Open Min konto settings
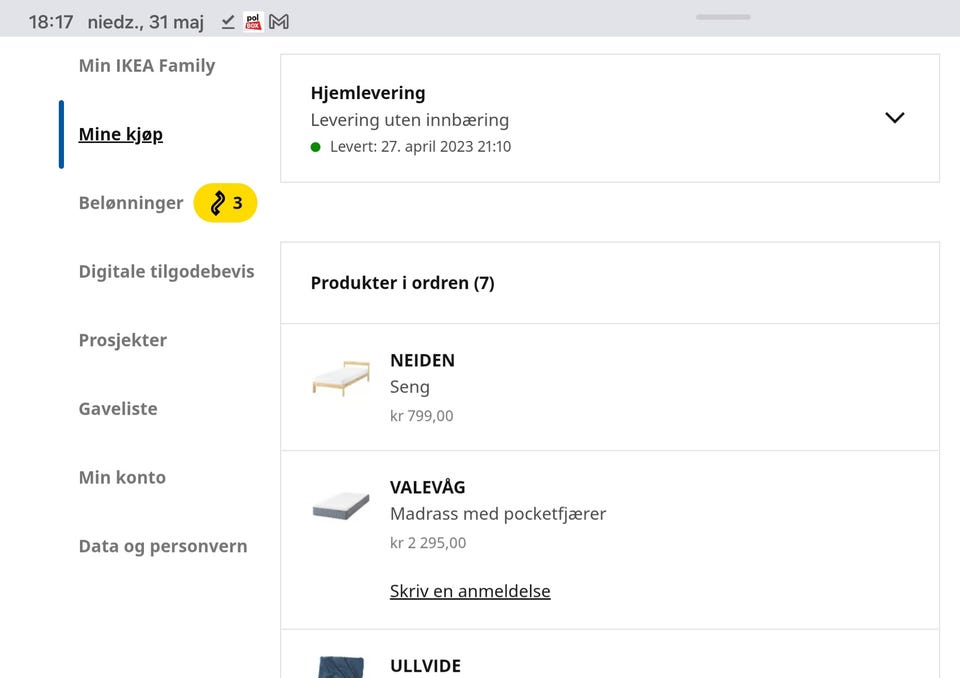Image resolution: width=960 pixels, height=678 pixels. tap(122, 477)
